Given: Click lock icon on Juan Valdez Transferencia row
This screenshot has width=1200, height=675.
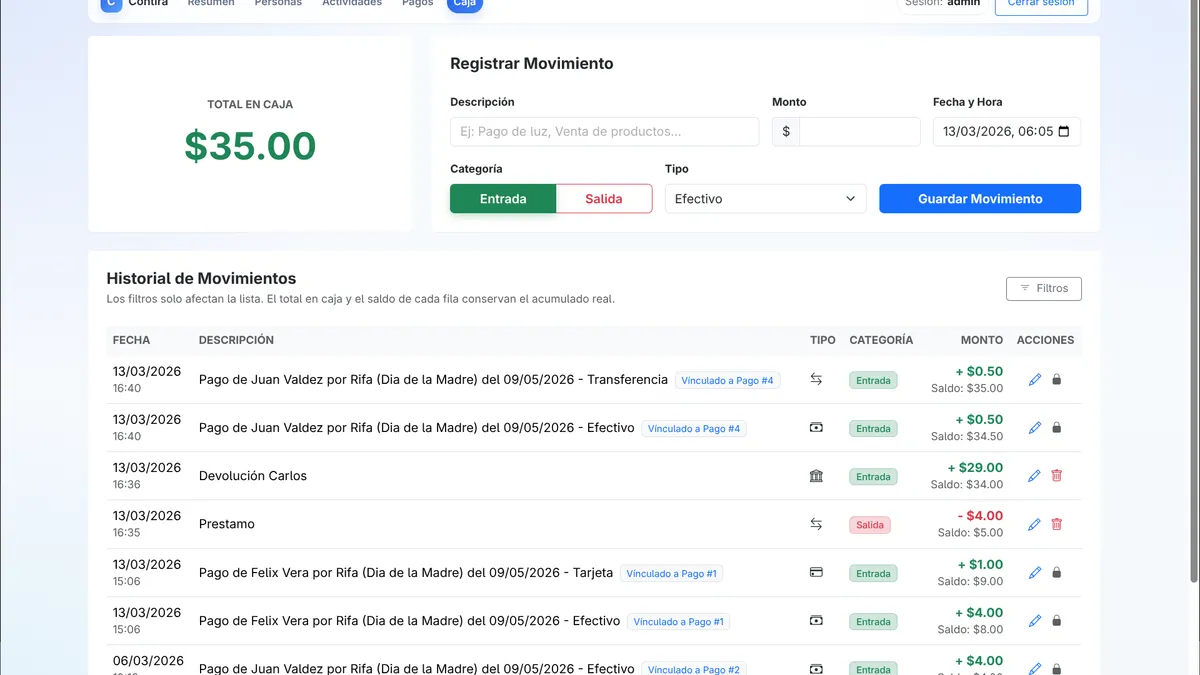Looking at the screenshot, I should point(1057,380).
